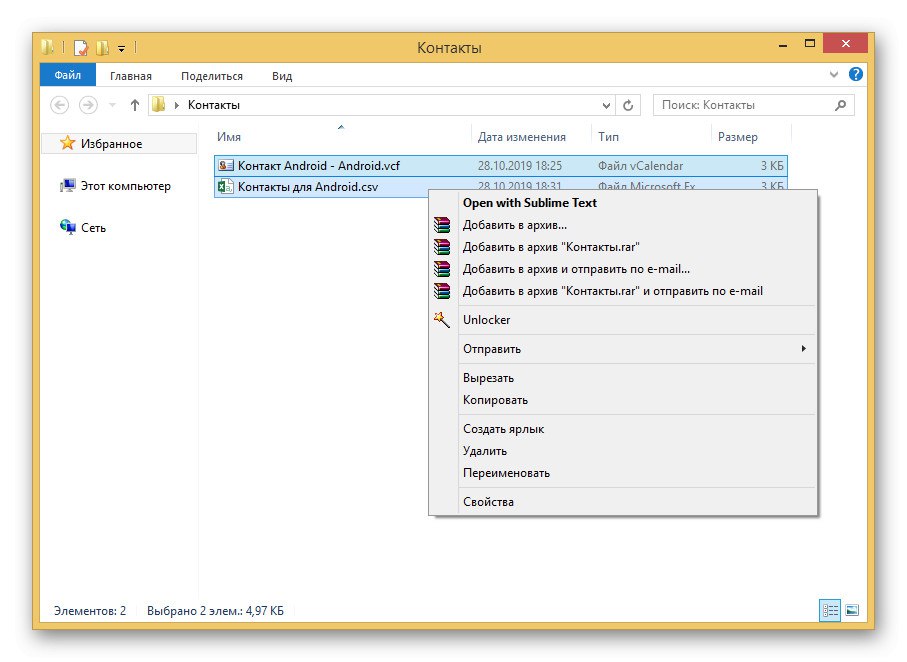Open the recent locations dropdown arrow

click(112, 105)
